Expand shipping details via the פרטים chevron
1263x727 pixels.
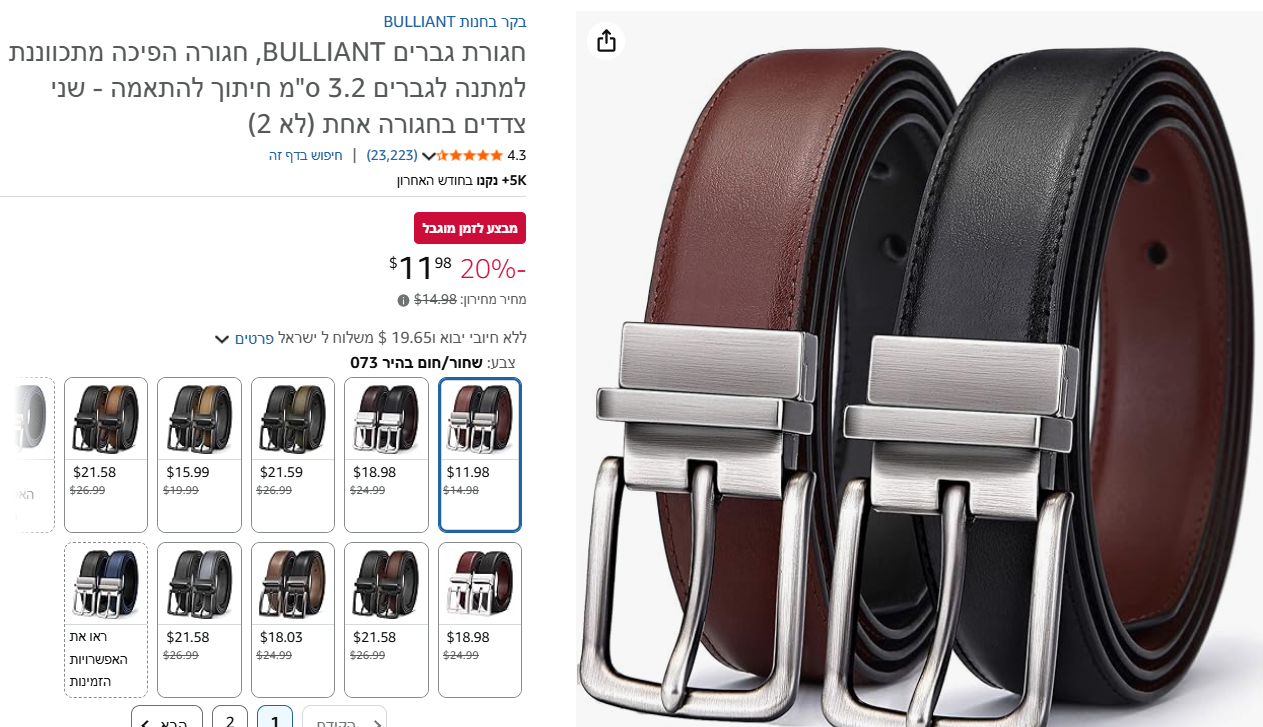[x=222, y=339]
